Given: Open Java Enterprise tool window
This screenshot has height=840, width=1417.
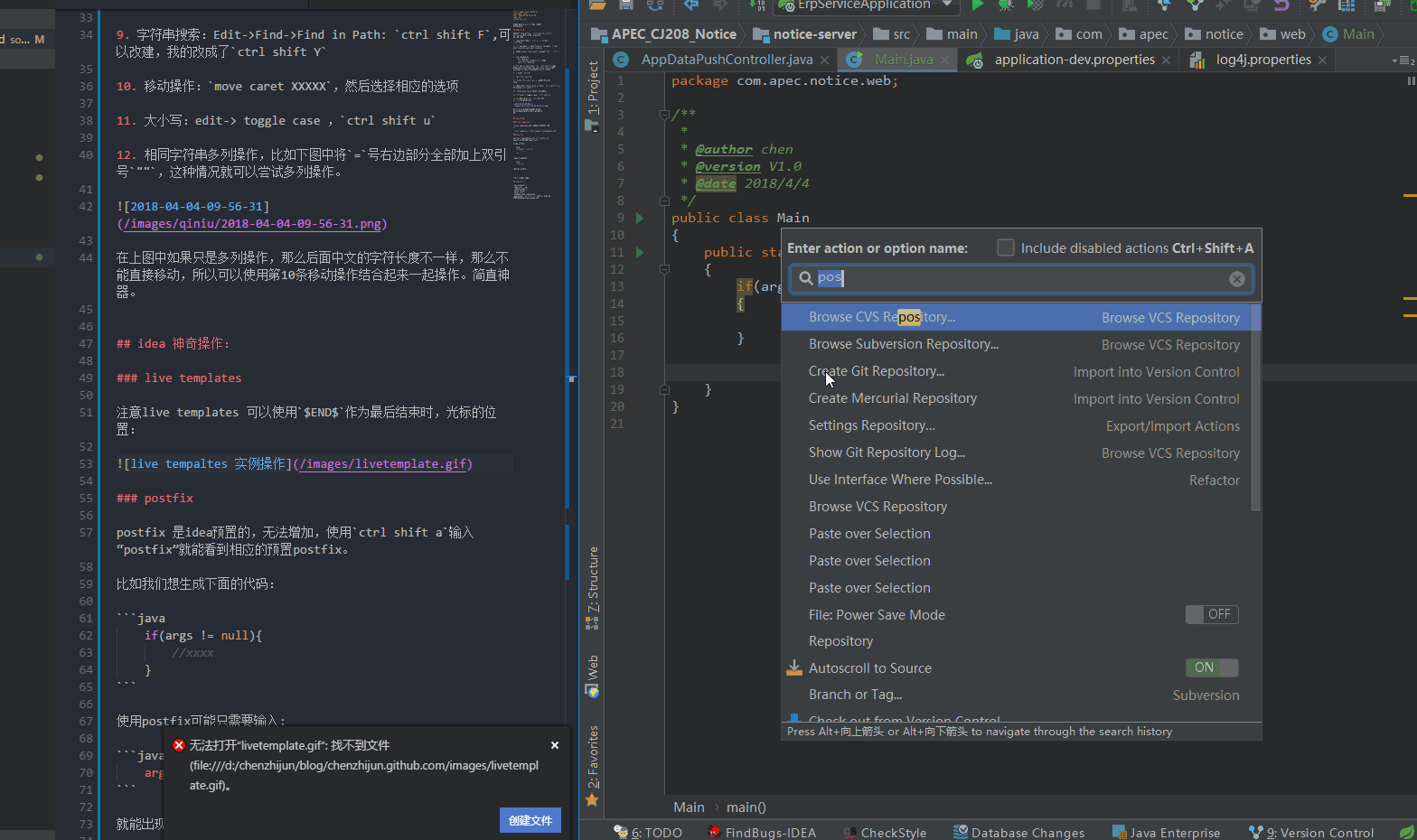Looking at the screenshot, I should pyautogui.click(x=1166, y=832).
